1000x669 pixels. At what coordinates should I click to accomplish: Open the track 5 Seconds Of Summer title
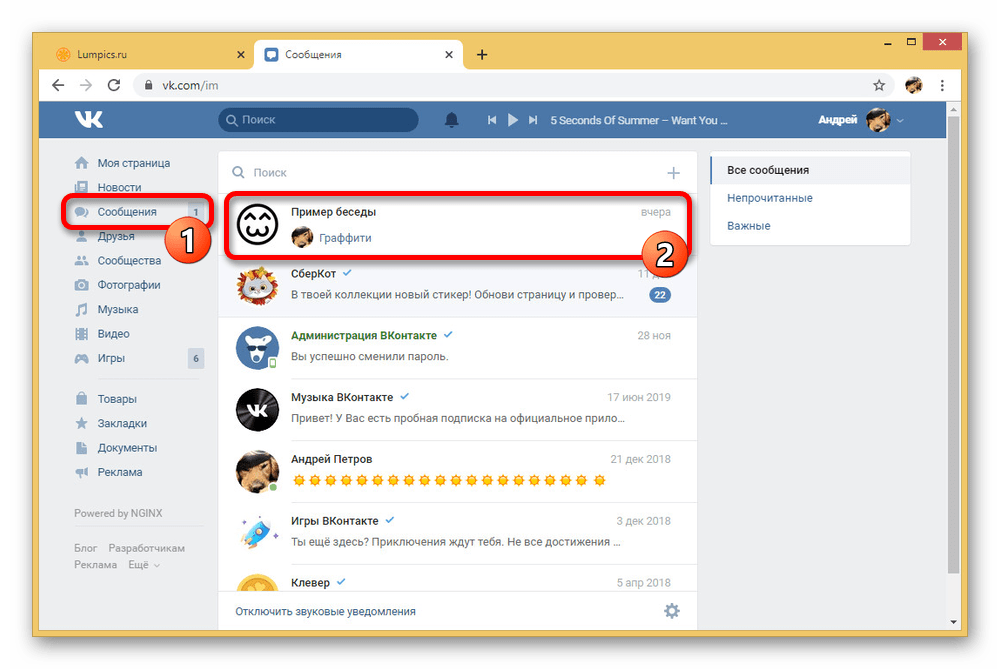(x=638, y=120)
